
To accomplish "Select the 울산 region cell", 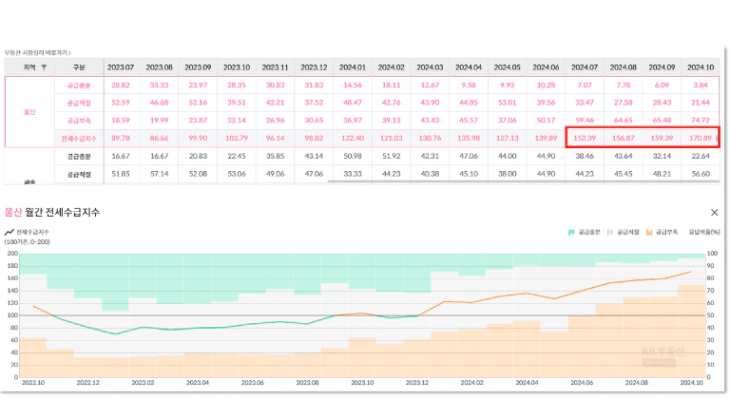I will pos(30,112).
